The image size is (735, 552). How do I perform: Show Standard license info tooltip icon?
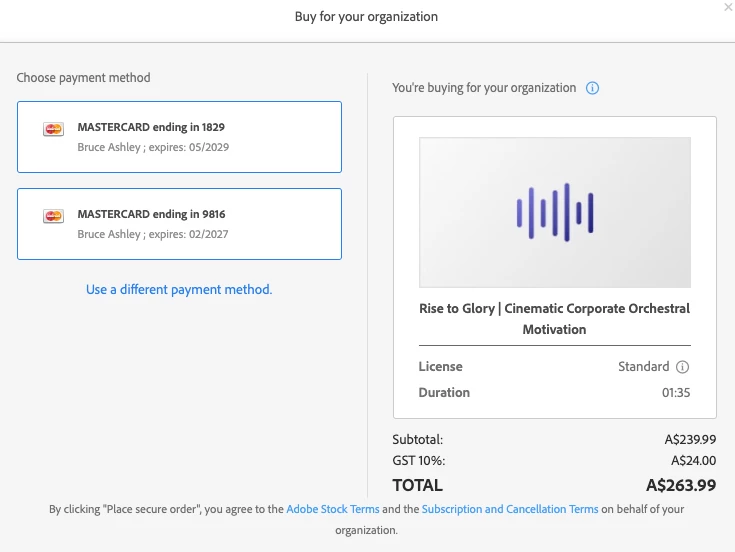(x=683, y=367)
